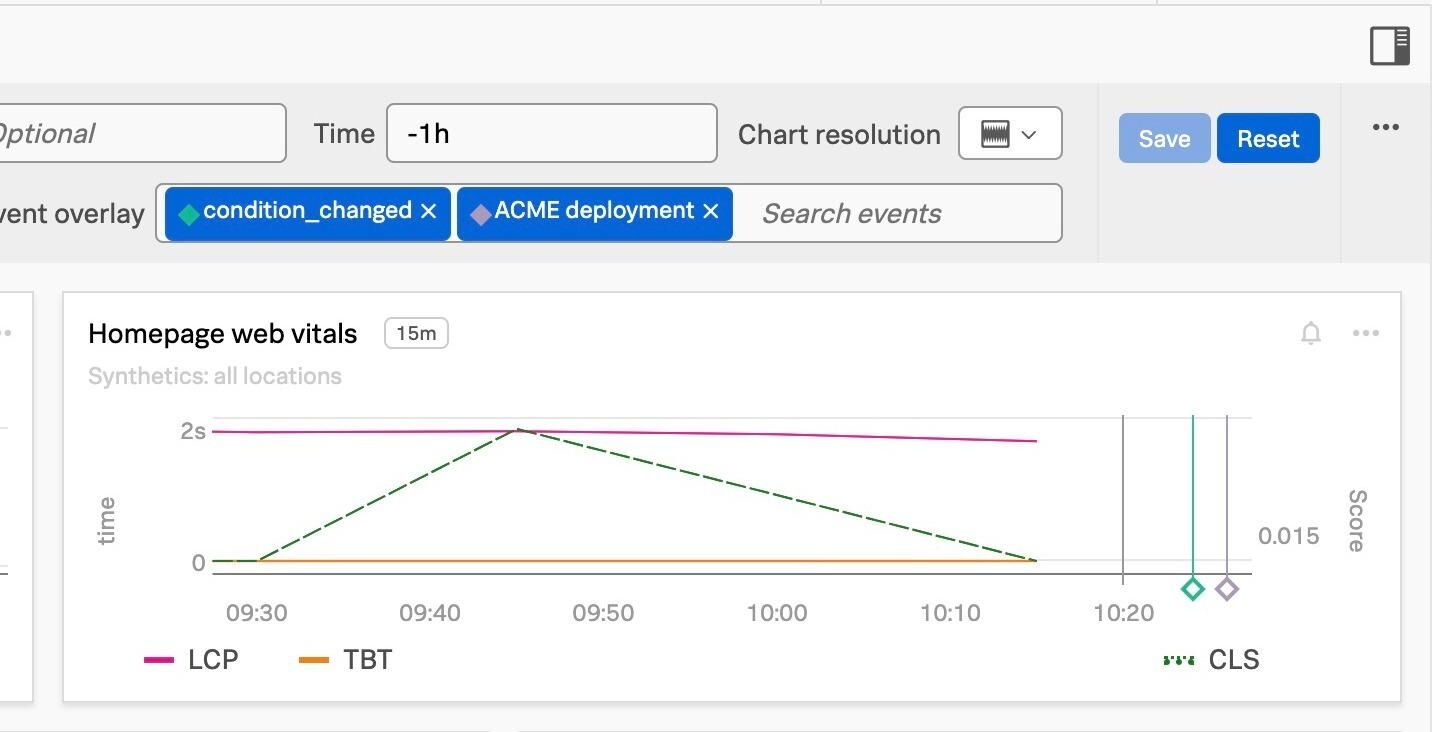
Task: Click the Optional filter input field
Action: pyautogui.click(x=140, y=133)
